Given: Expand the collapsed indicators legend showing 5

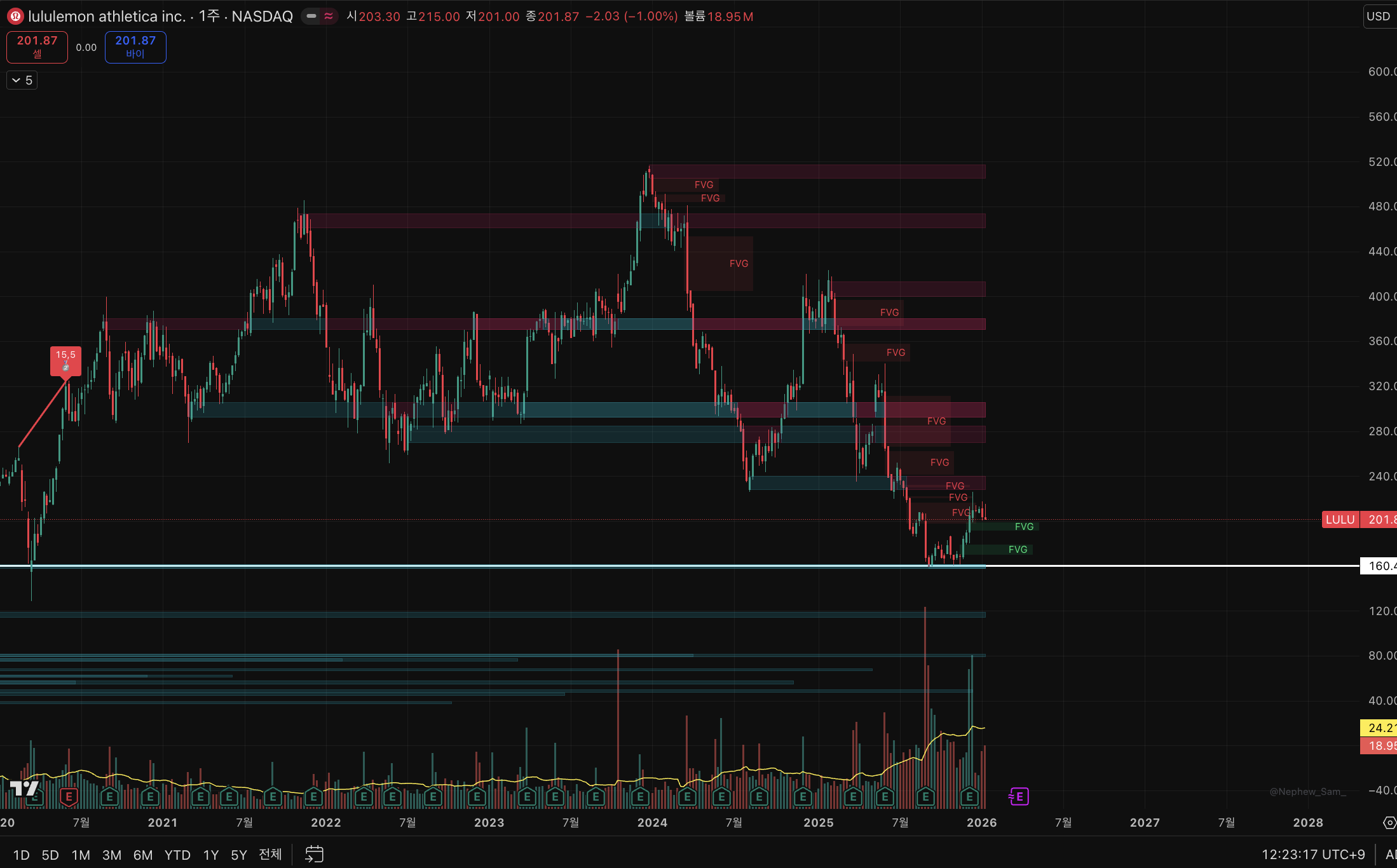Looking at the screenshot, I should coord(22,80).
